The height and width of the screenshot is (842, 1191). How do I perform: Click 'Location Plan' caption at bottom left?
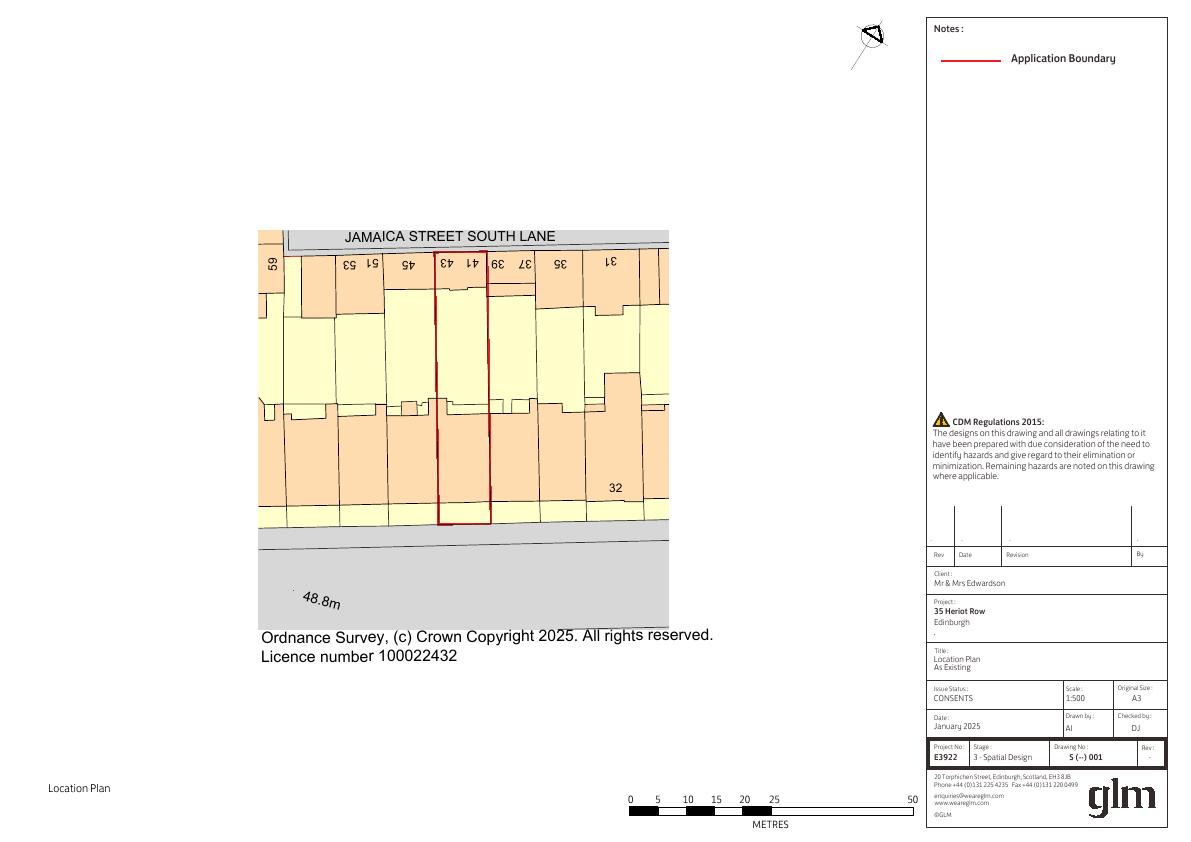pos(79,788)
